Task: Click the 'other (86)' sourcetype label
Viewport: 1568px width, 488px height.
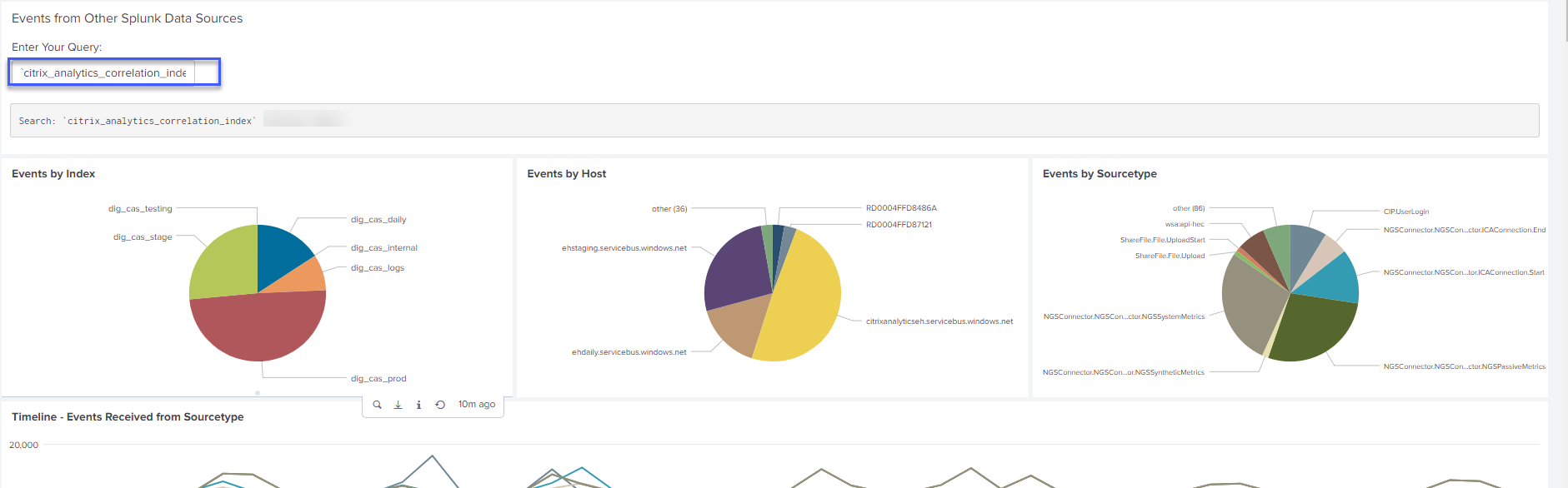Action: pyautogui.click(x=1189, y=208)
